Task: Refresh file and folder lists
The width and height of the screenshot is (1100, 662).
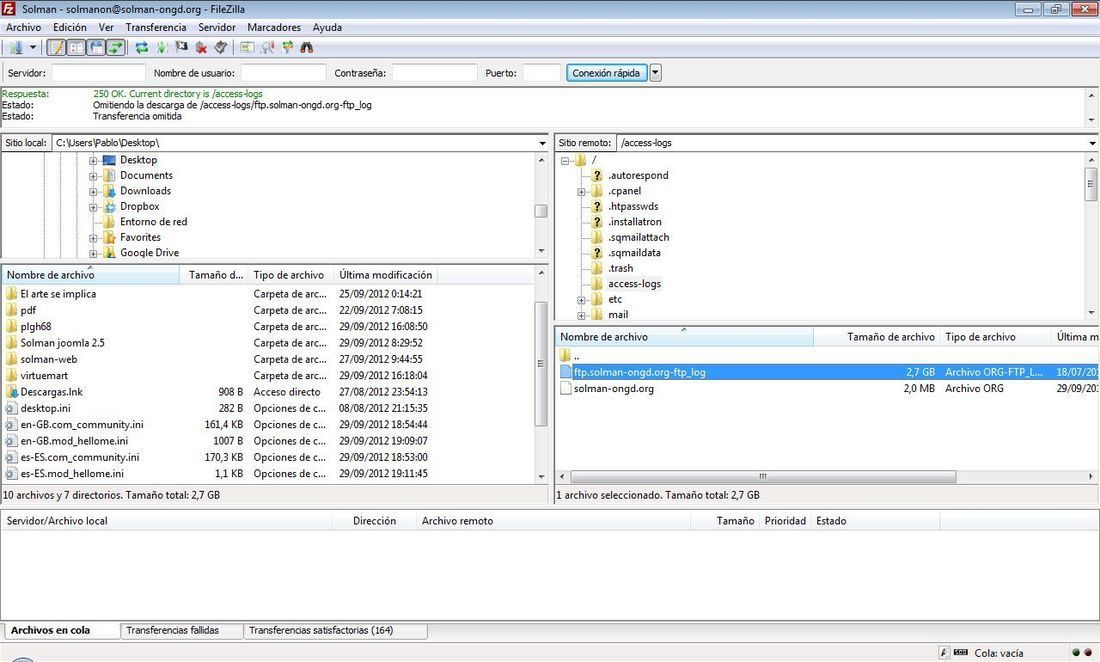Action: click(x=142, y=48)
